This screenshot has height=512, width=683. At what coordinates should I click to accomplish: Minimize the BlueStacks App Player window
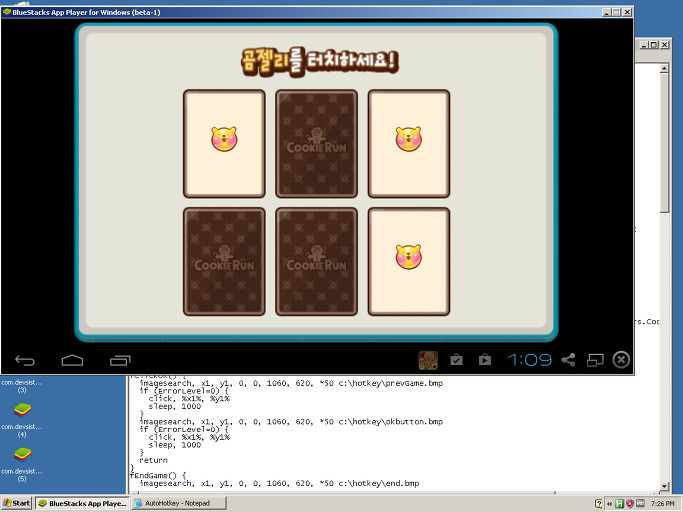pos(607,12)
